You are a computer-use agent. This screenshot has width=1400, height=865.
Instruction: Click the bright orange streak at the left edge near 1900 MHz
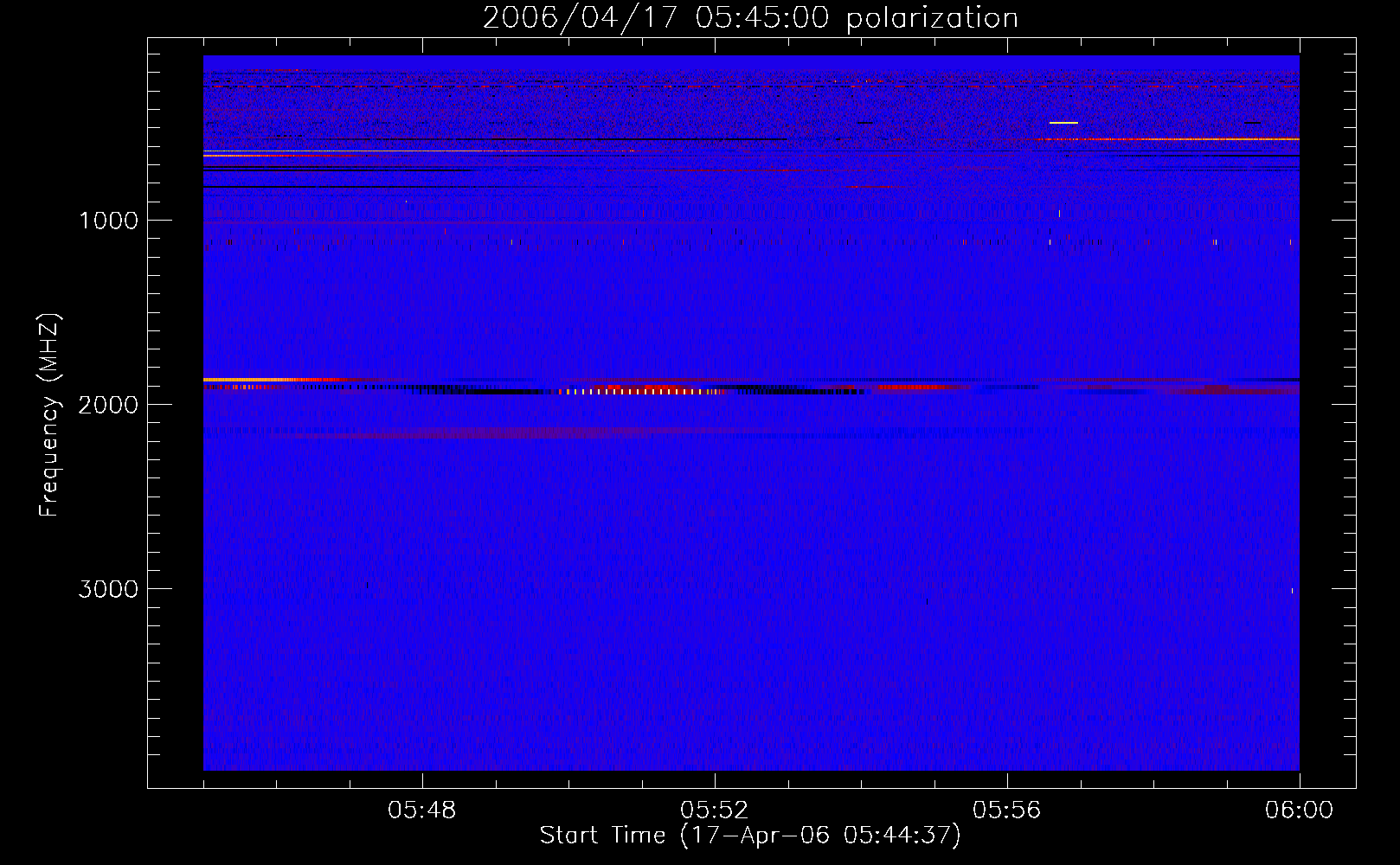260,379
